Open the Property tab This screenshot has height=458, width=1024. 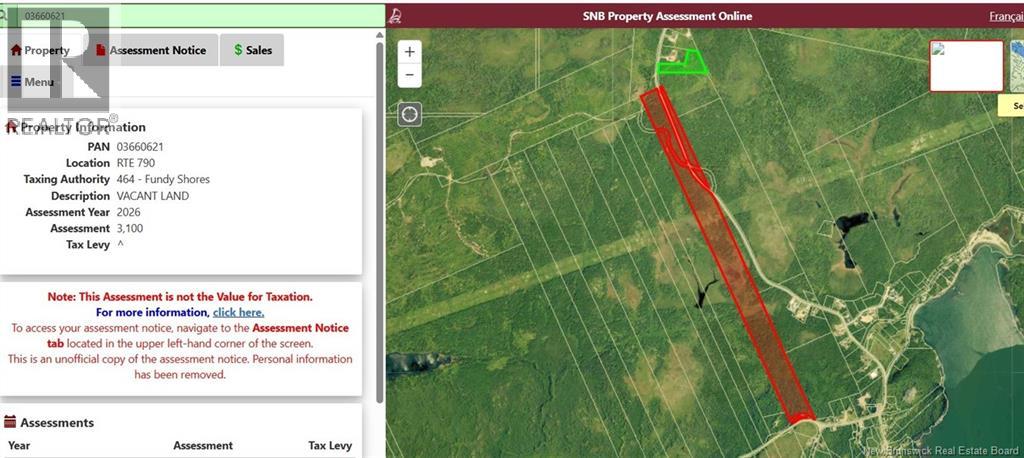coord(40,50)
